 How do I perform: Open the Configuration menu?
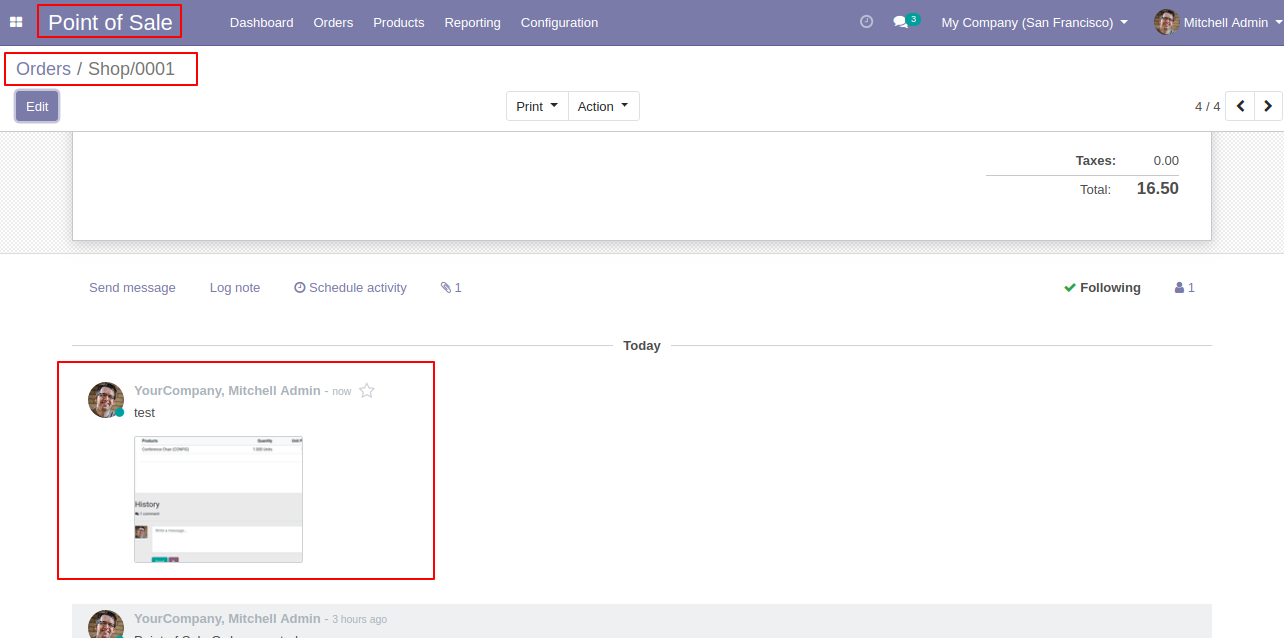(x=560, y=22)
